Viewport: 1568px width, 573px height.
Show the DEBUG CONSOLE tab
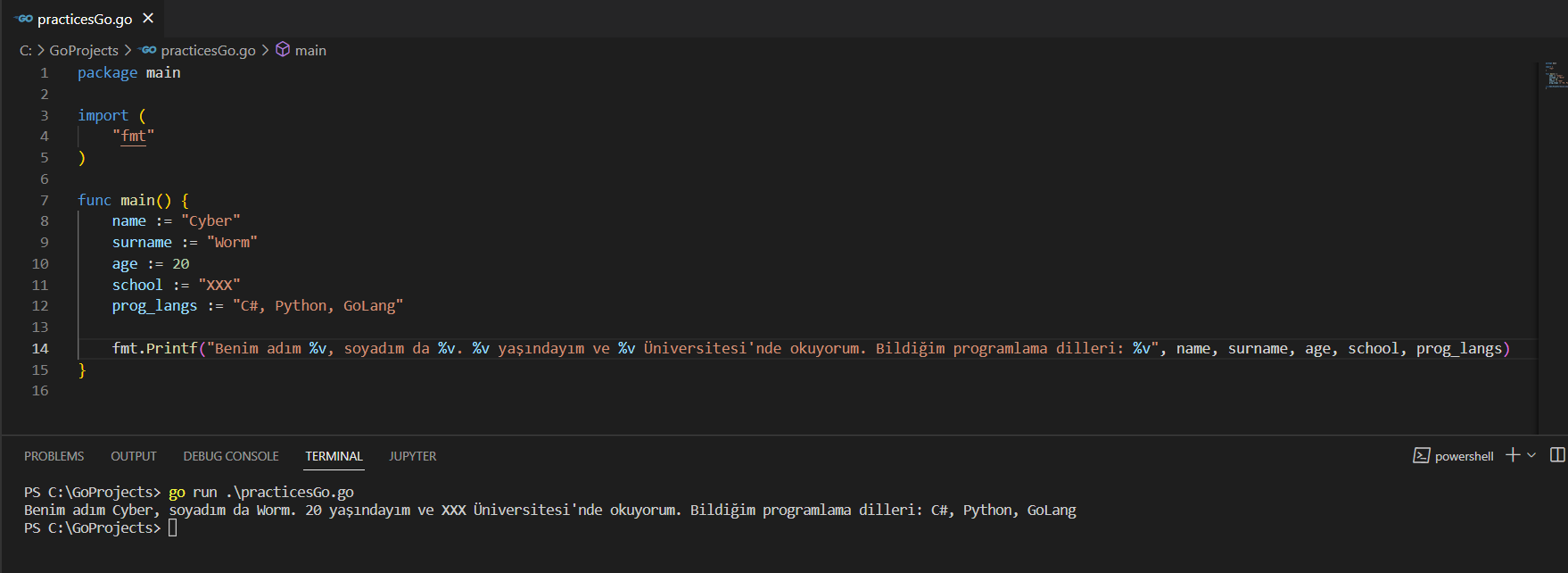(x=231, y=456)
